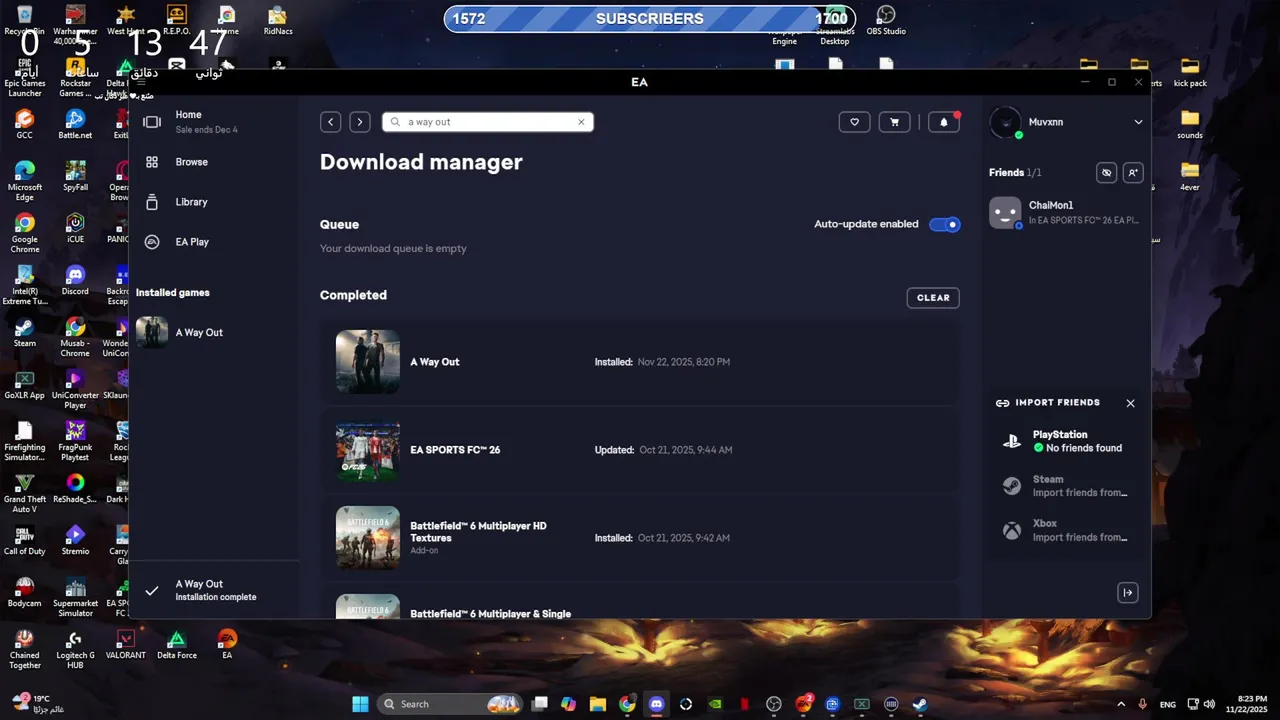Disable the Auto-update enabled switch
This screenshot has height=720, width=1280.
click(x=944, y=224)
